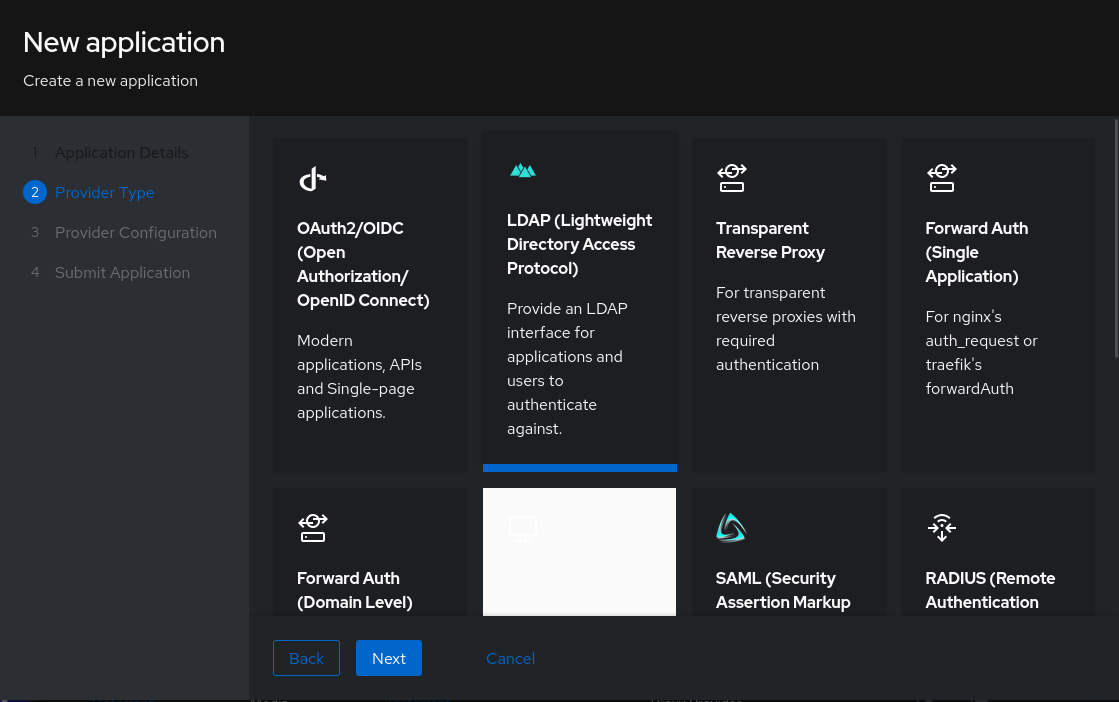Click the Transparent Reverse Proxy icon
Image resolution: width=1119 pixels, height=702 pixels.
731,178
